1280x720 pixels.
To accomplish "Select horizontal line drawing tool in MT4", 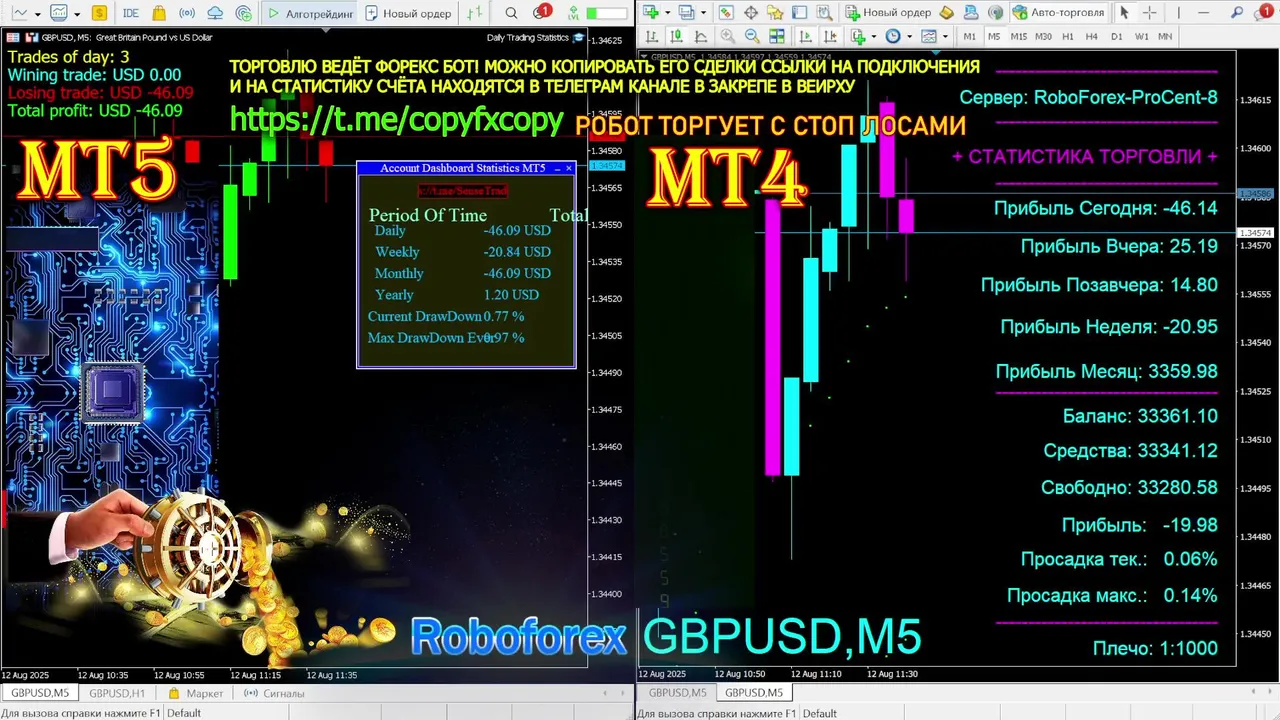I will tap(1203, 12).
